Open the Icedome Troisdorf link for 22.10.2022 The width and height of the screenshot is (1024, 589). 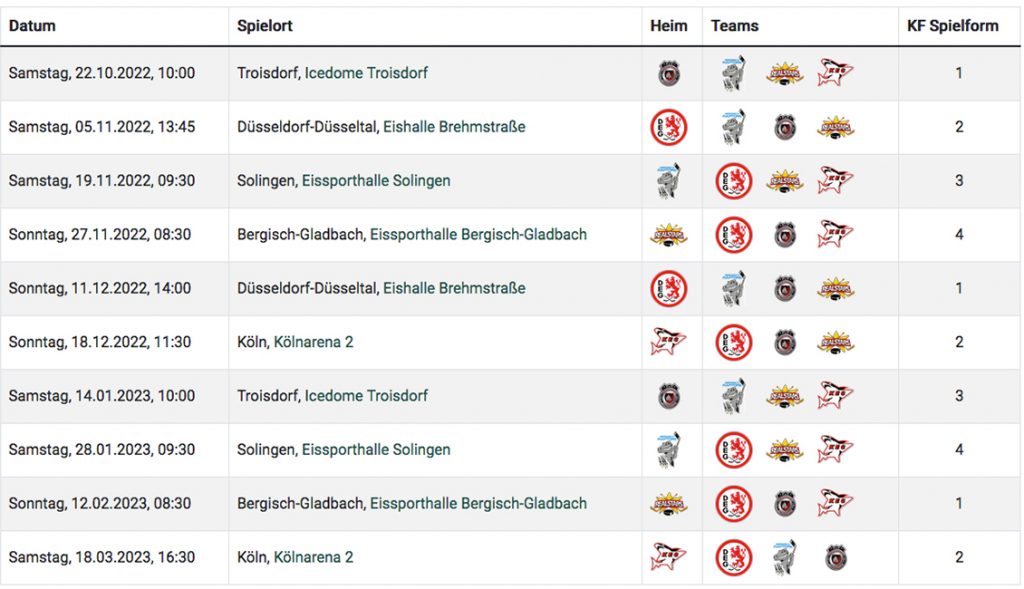pos(366,73)
